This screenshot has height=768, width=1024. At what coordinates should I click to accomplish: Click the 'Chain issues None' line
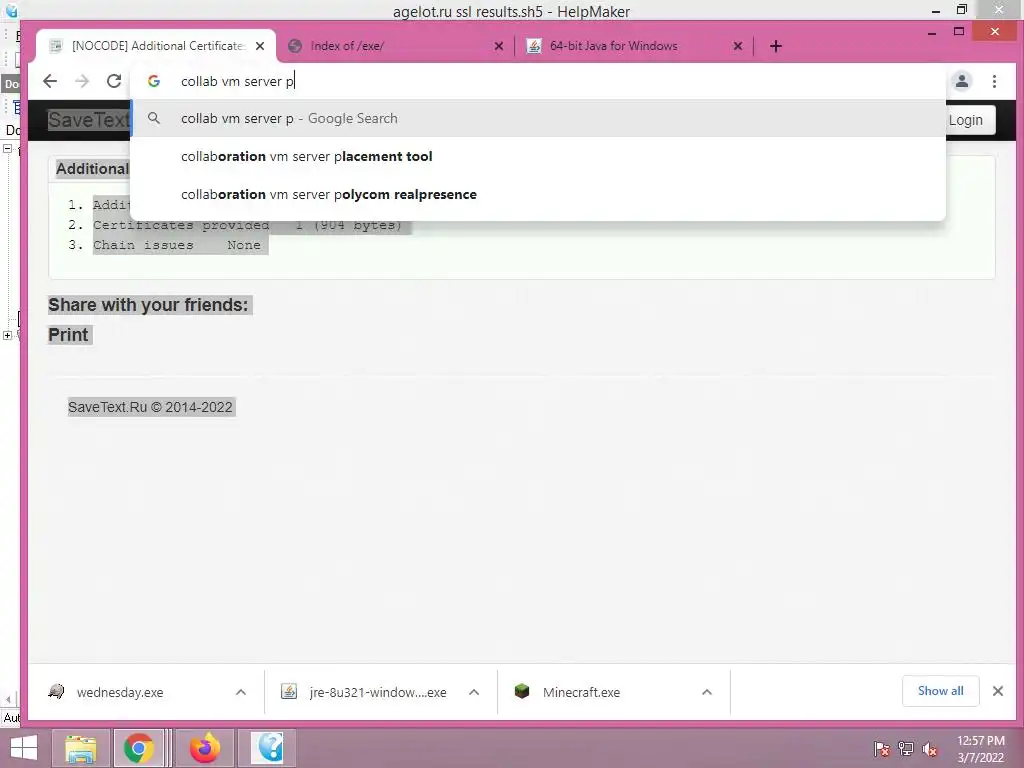(176, 246)
